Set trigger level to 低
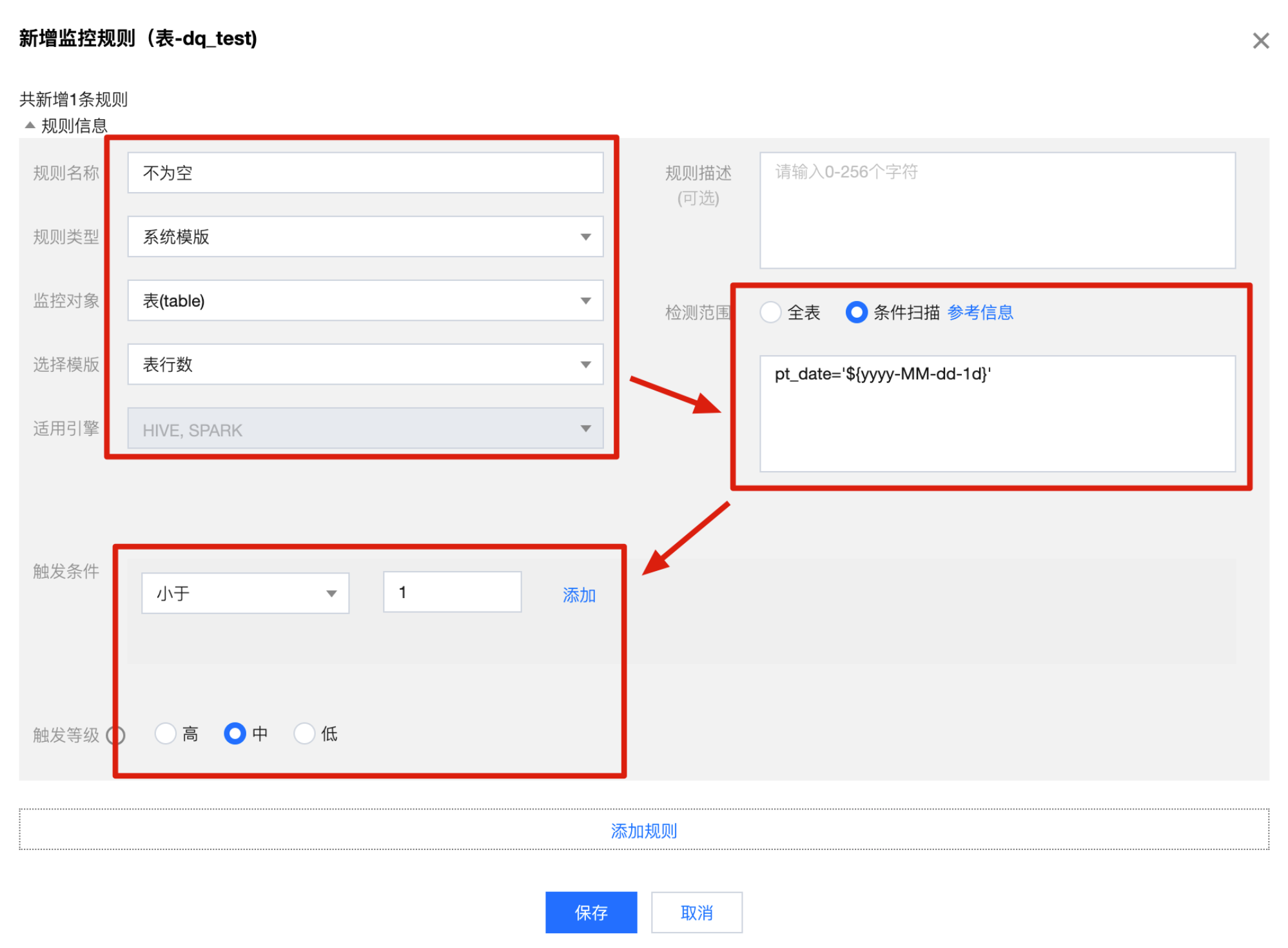1288x948 pixels. click(304, 733)
